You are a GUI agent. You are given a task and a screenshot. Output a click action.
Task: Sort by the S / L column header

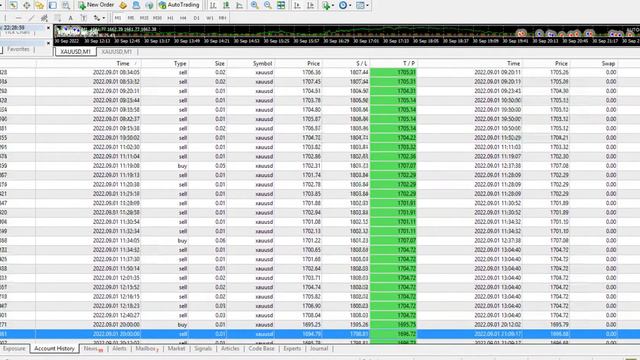coord(362,64)
